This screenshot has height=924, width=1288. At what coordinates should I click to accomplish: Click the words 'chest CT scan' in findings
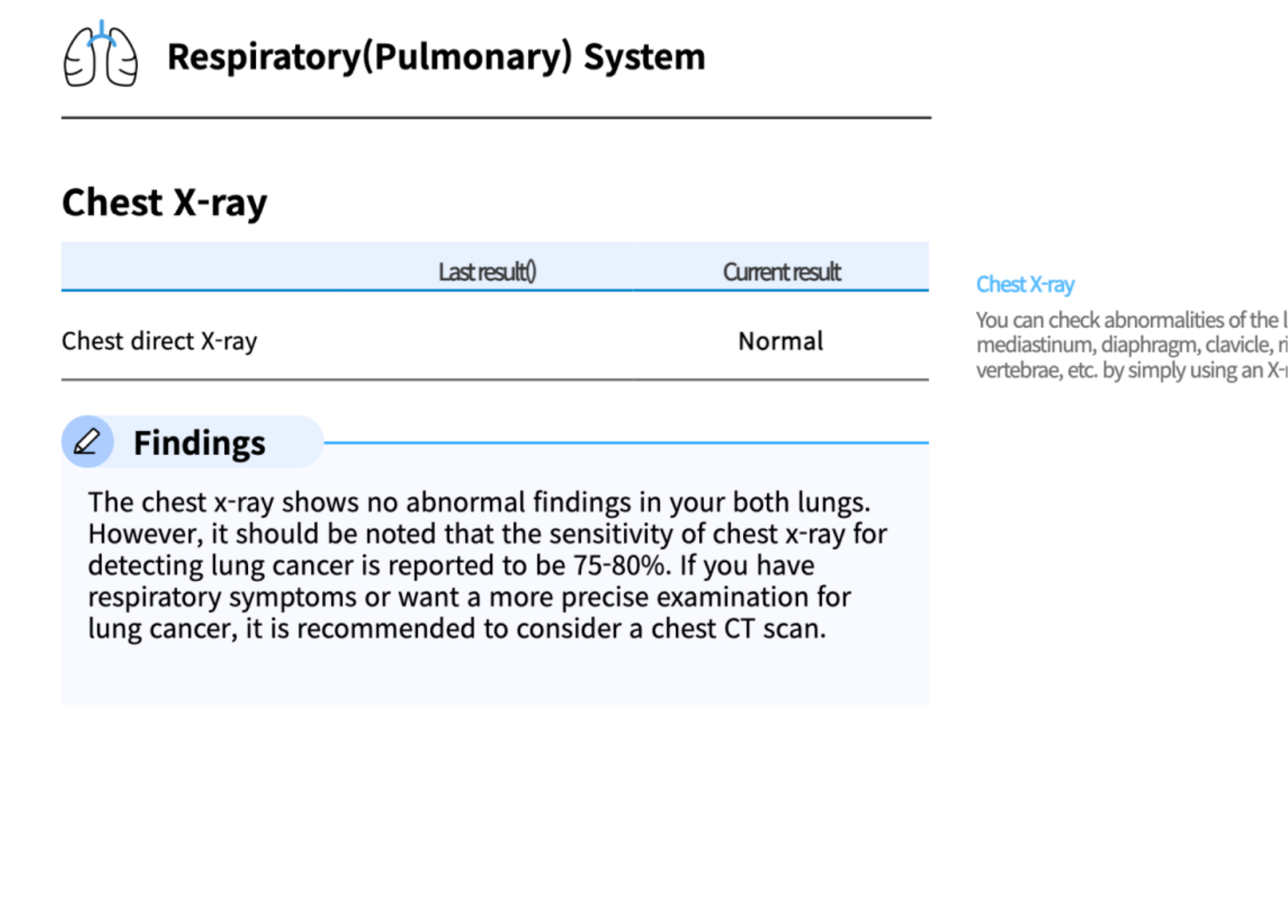738,628
